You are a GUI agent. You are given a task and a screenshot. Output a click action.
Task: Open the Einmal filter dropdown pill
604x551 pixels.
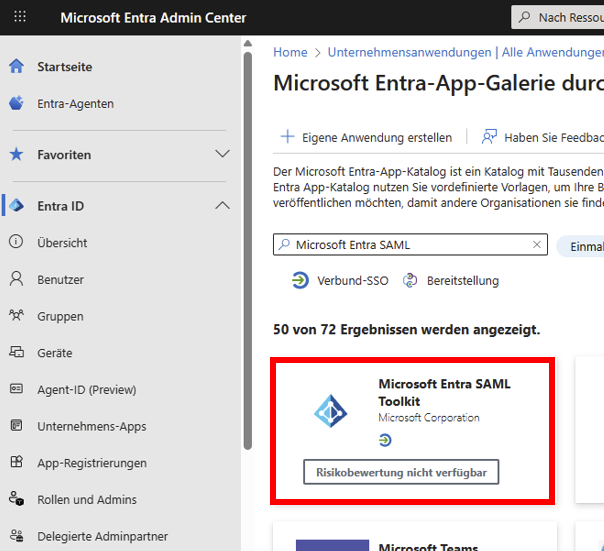tap(585, 247)
